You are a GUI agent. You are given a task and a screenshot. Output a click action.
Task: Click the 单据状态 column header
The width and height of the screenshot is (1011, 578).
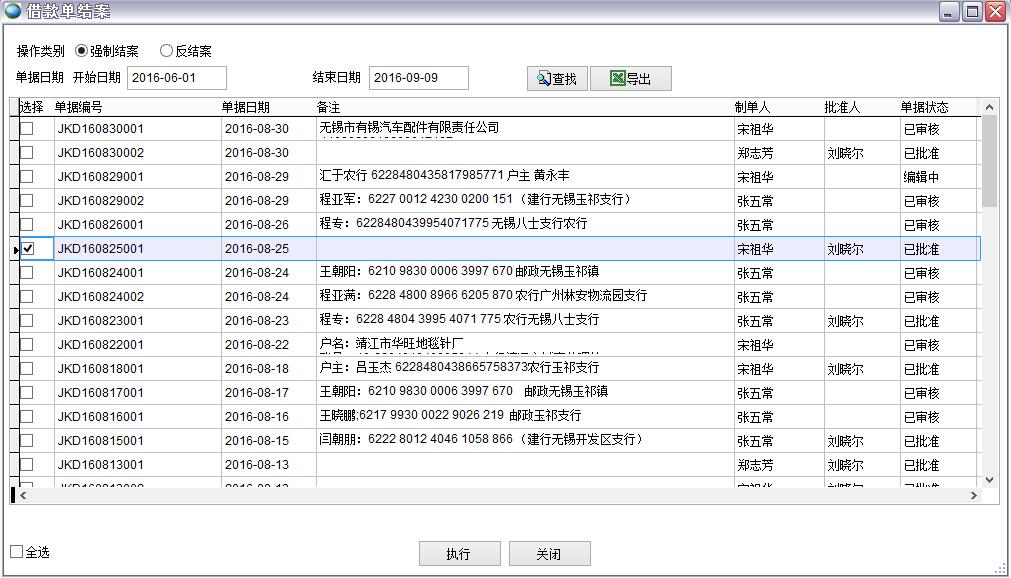925,107
